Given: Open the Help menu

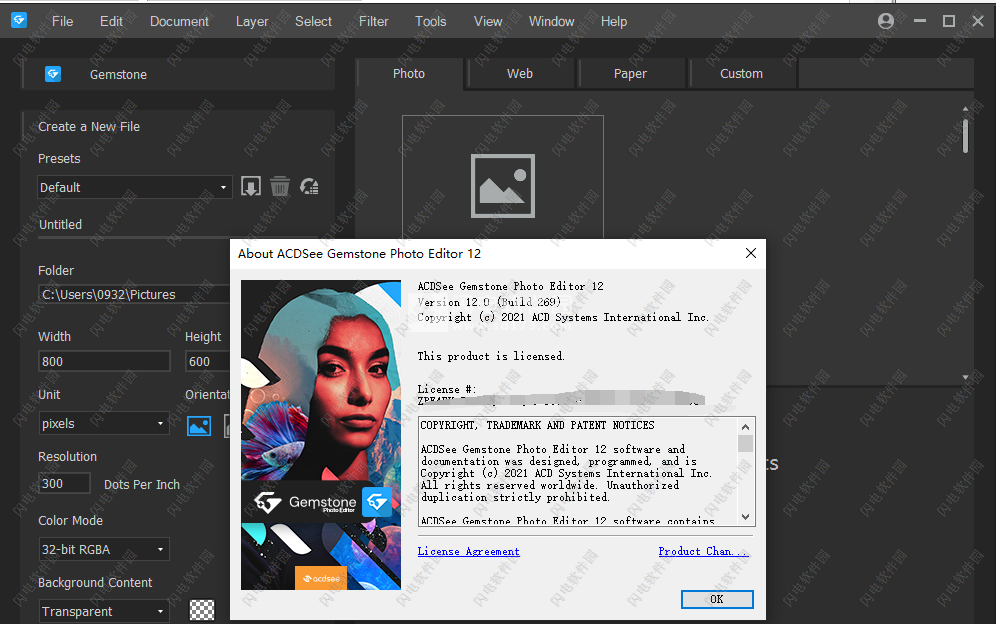Looking at the screenshot, I should [x=614, y=22].
